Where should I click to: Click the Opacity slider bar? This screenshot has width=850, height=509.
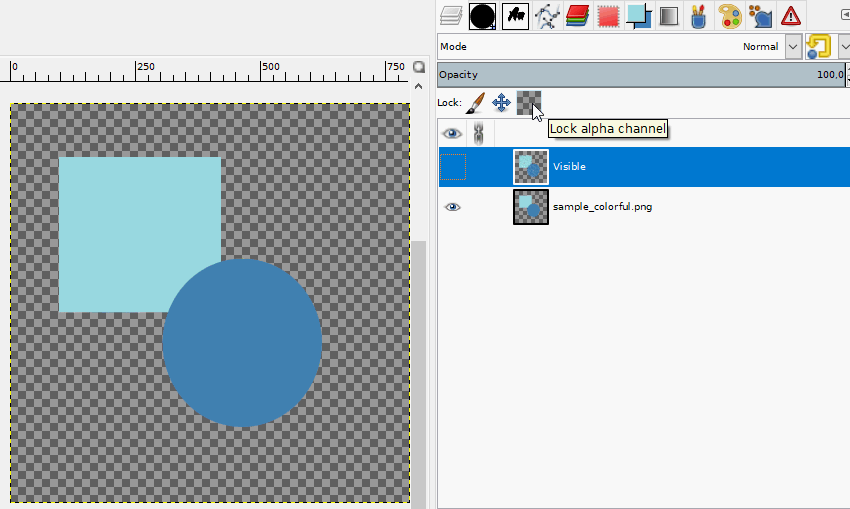tap(641, 75)
